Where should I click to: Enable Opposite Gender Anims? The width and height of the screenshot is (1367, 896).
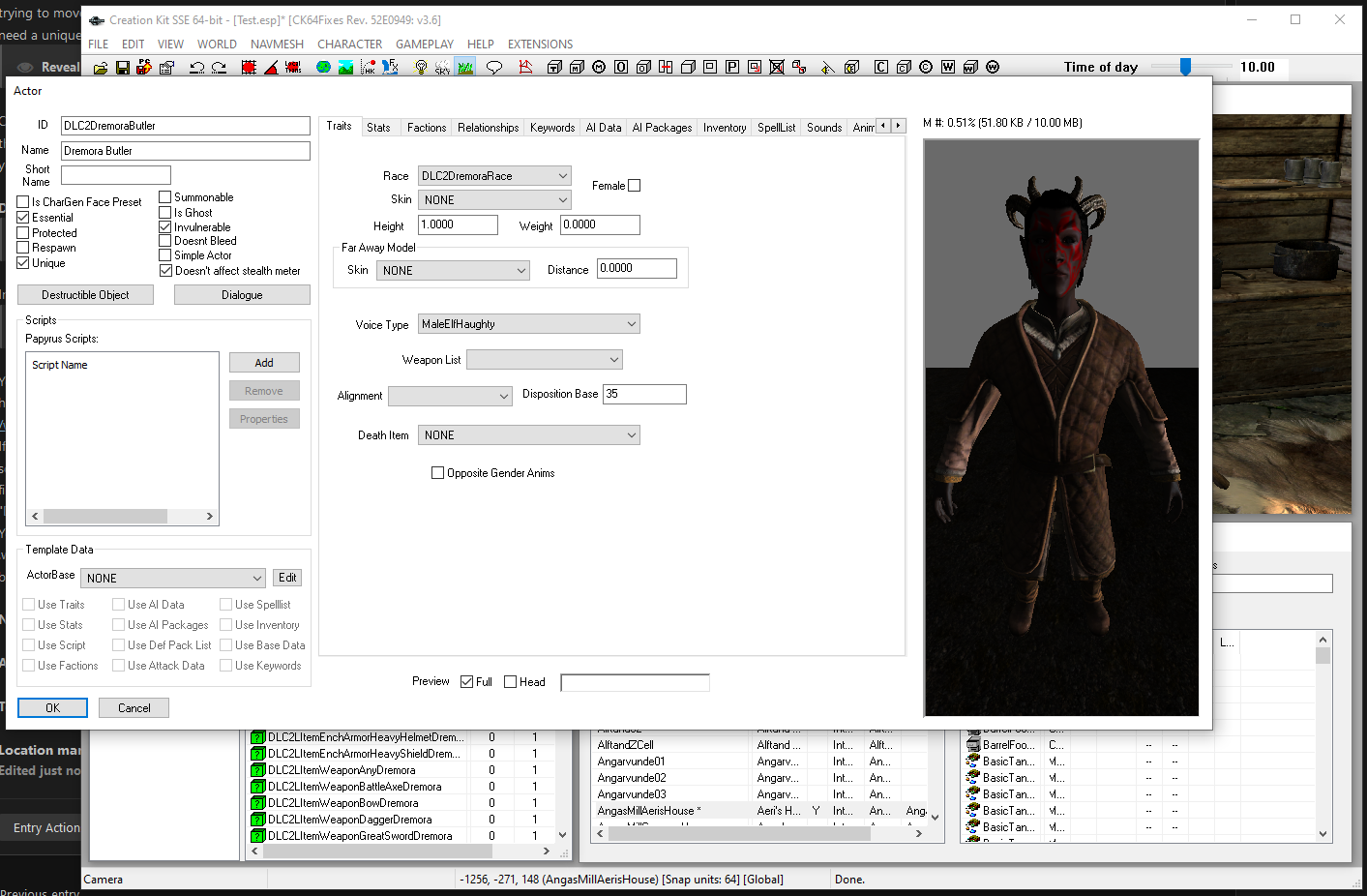[438, 473]
